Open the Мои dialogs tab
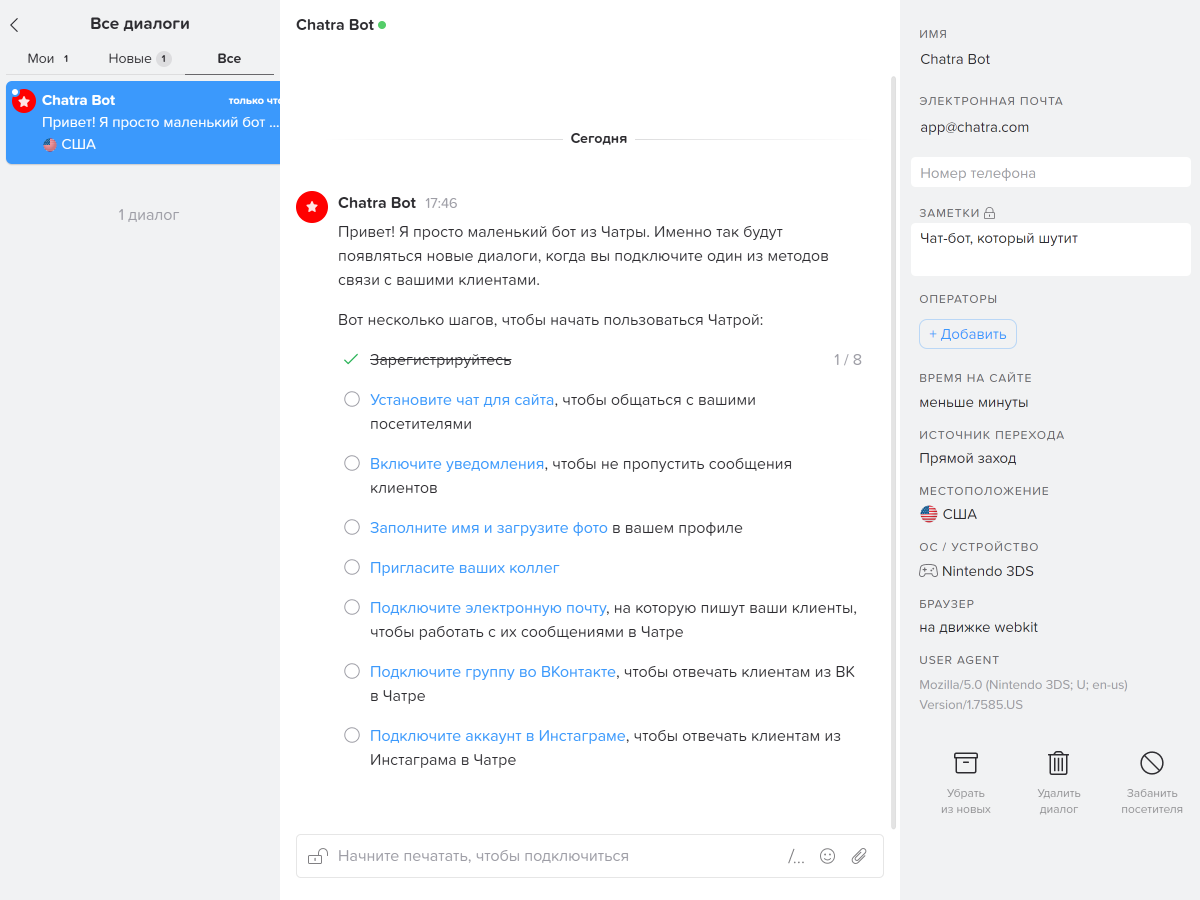Viewport: 1200px width, 900px height. pos(48,58)
